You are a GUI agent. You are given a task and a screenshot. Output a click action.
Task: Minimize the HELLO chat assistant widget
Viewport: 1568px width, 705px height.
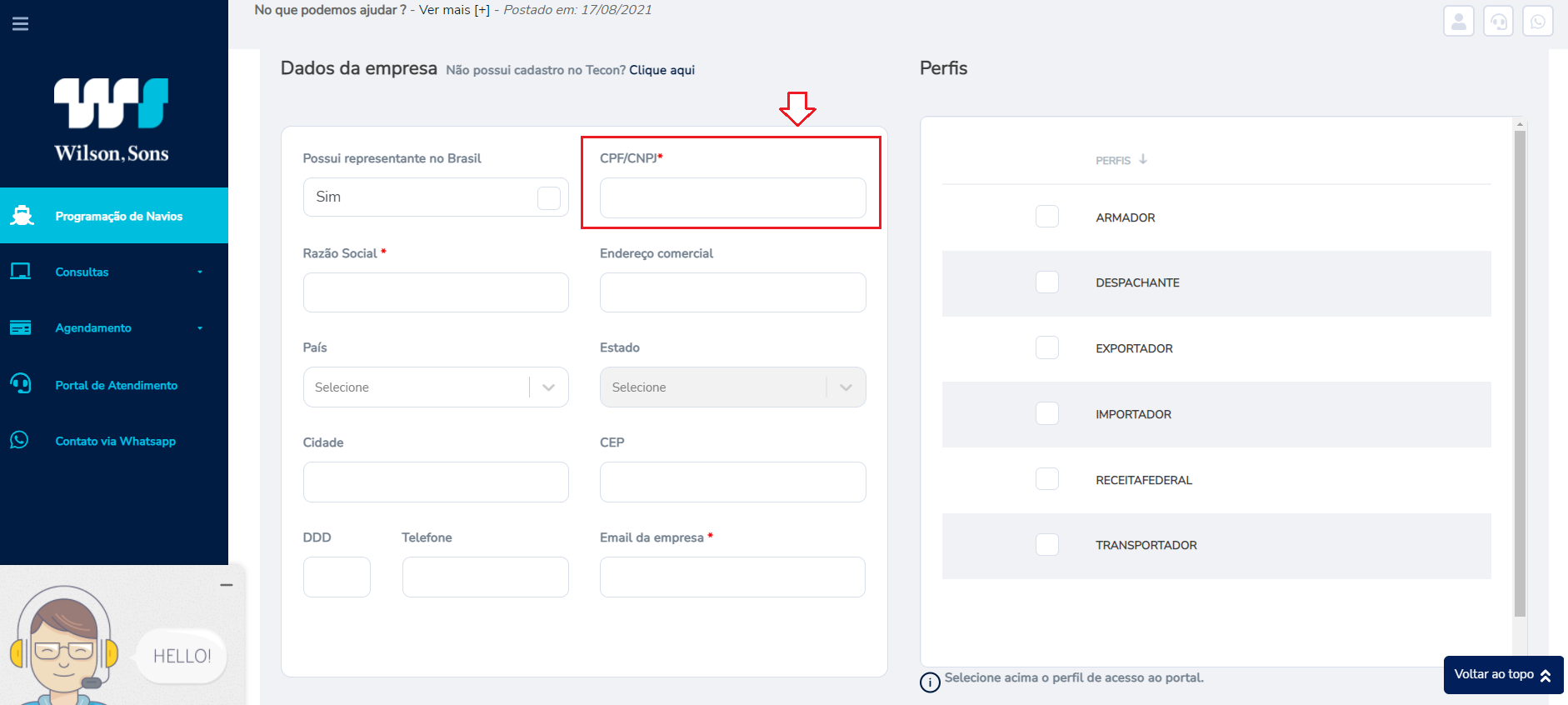227,585
